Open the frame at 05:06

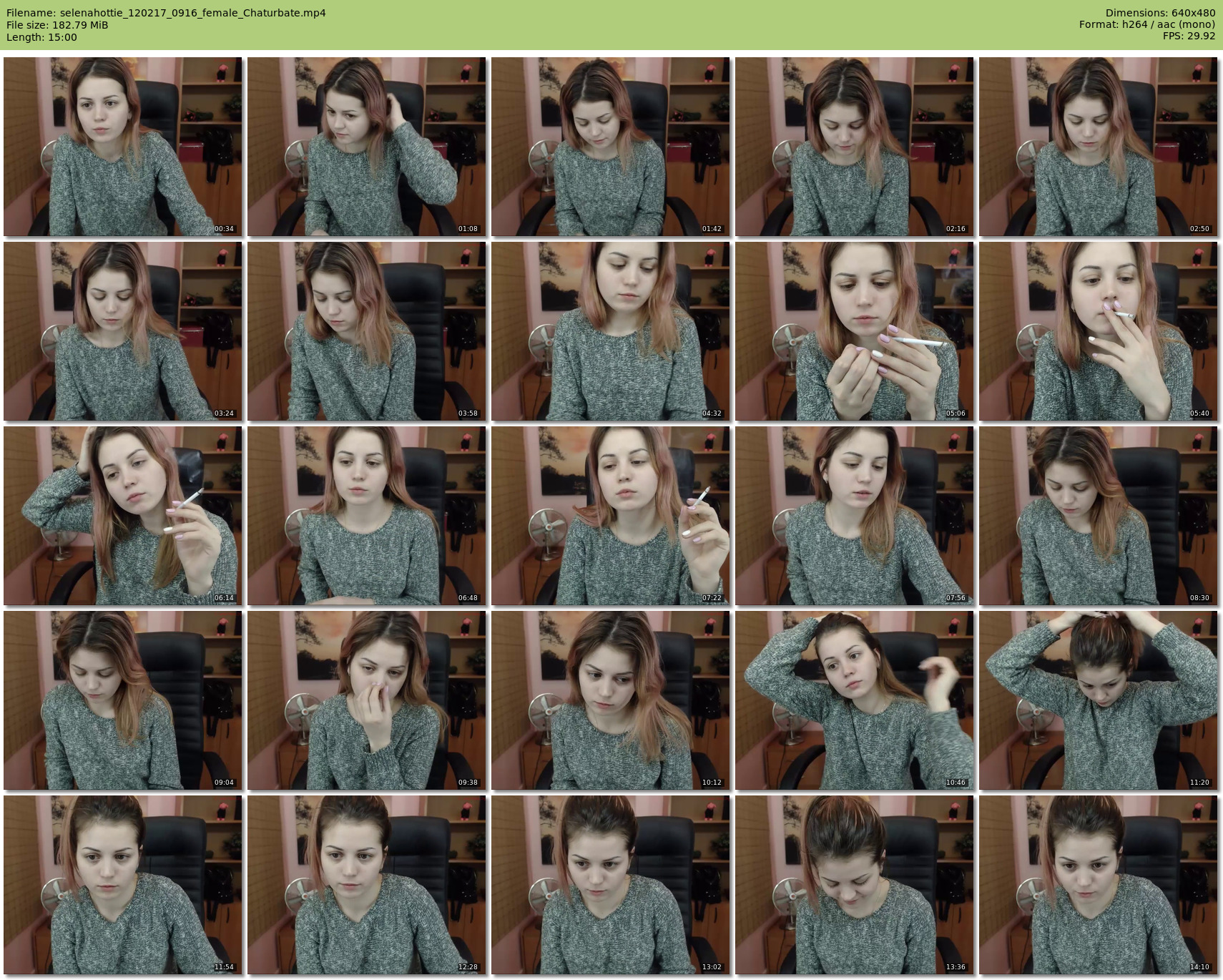pos(855,331)
